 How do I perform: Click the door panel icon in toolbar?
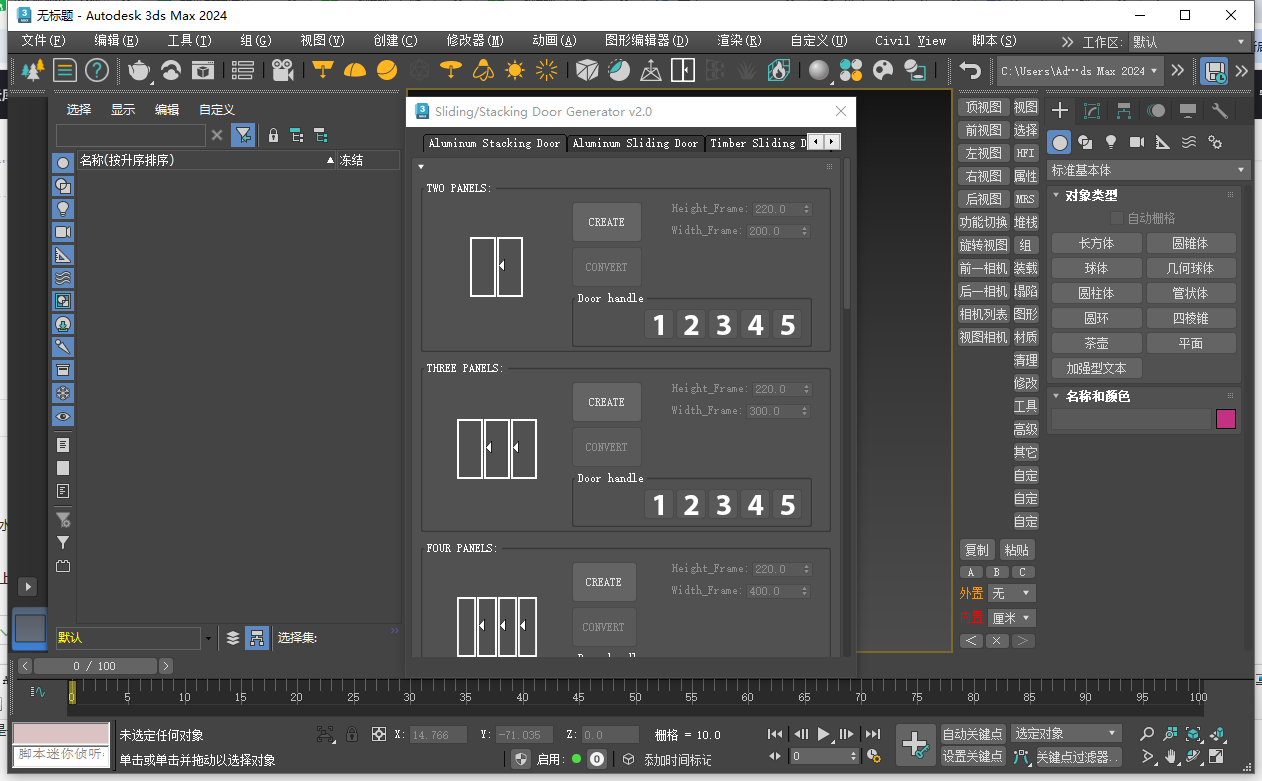[x=683, y=70]
